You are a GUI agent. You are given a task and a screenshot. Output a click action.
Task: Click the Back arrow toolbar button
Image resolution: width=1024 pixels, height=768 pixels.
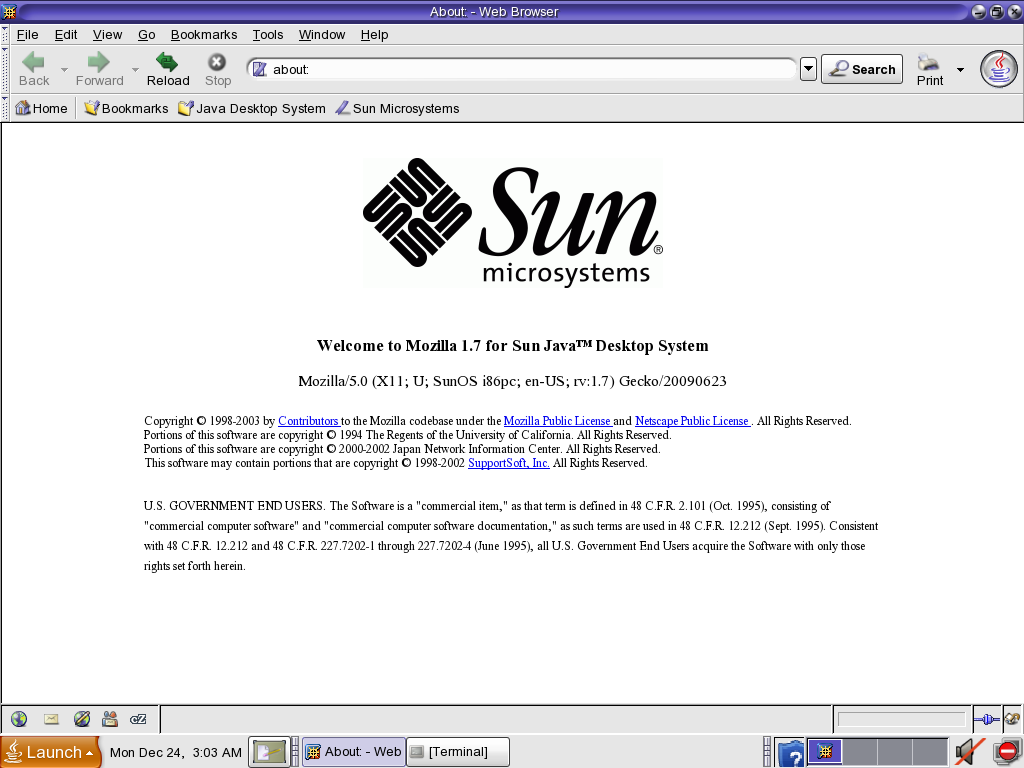[33, 69]
